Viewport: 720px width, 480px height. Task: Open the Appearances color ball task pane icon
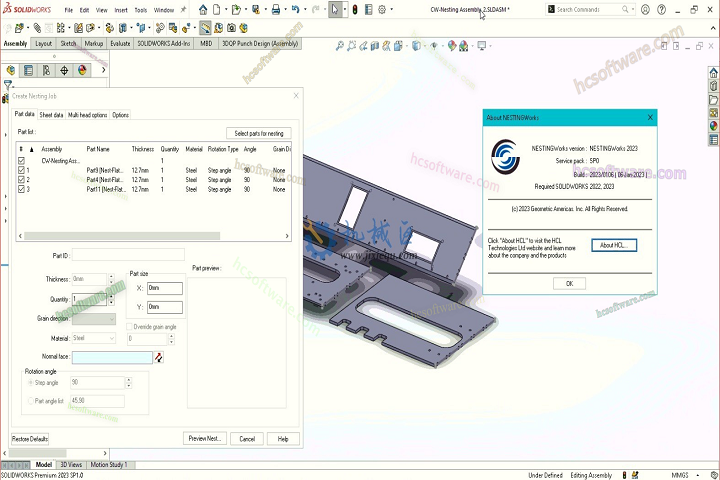tap(713, 126)
